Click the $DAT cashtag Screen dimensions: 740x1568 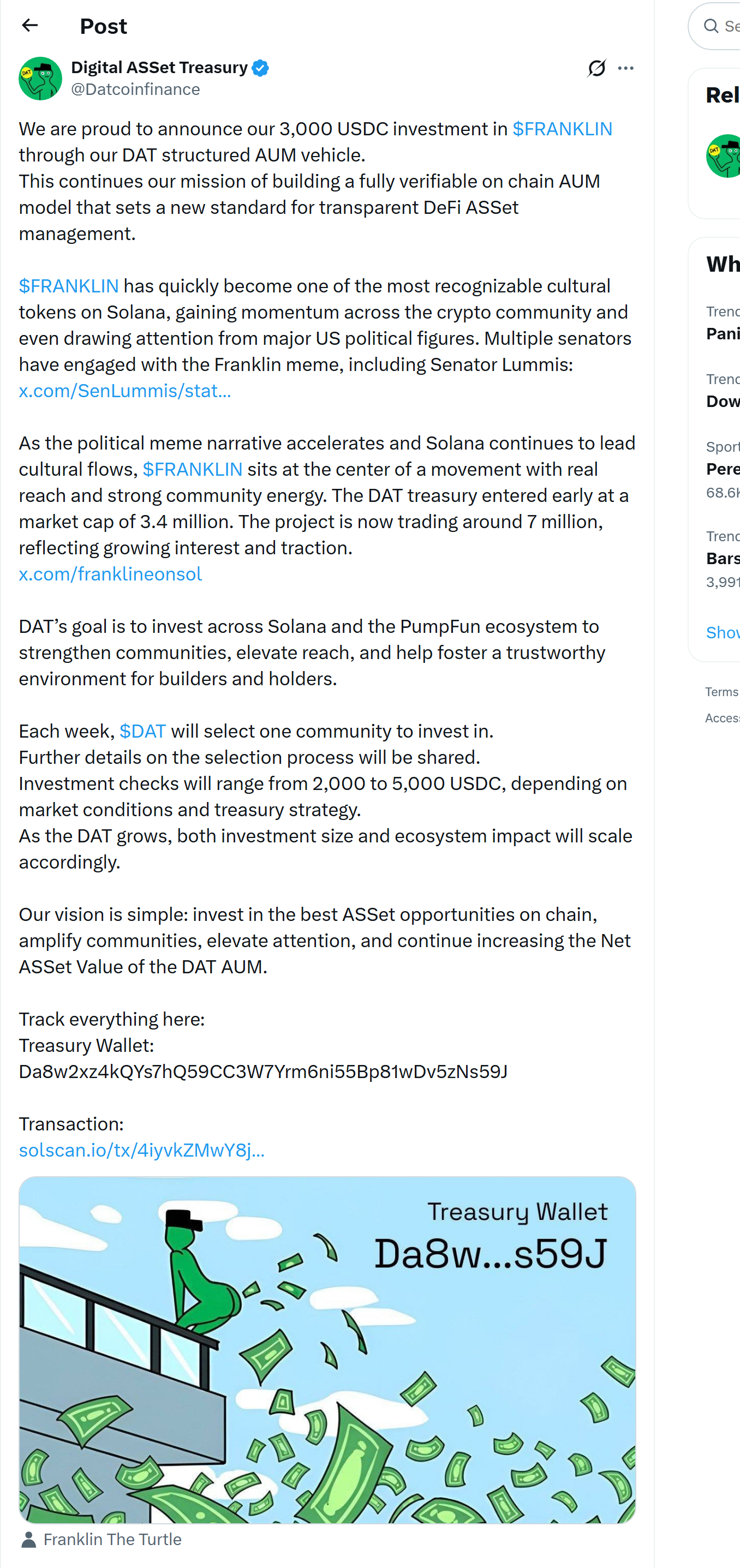pyautogui.click(x=142, y=731)
